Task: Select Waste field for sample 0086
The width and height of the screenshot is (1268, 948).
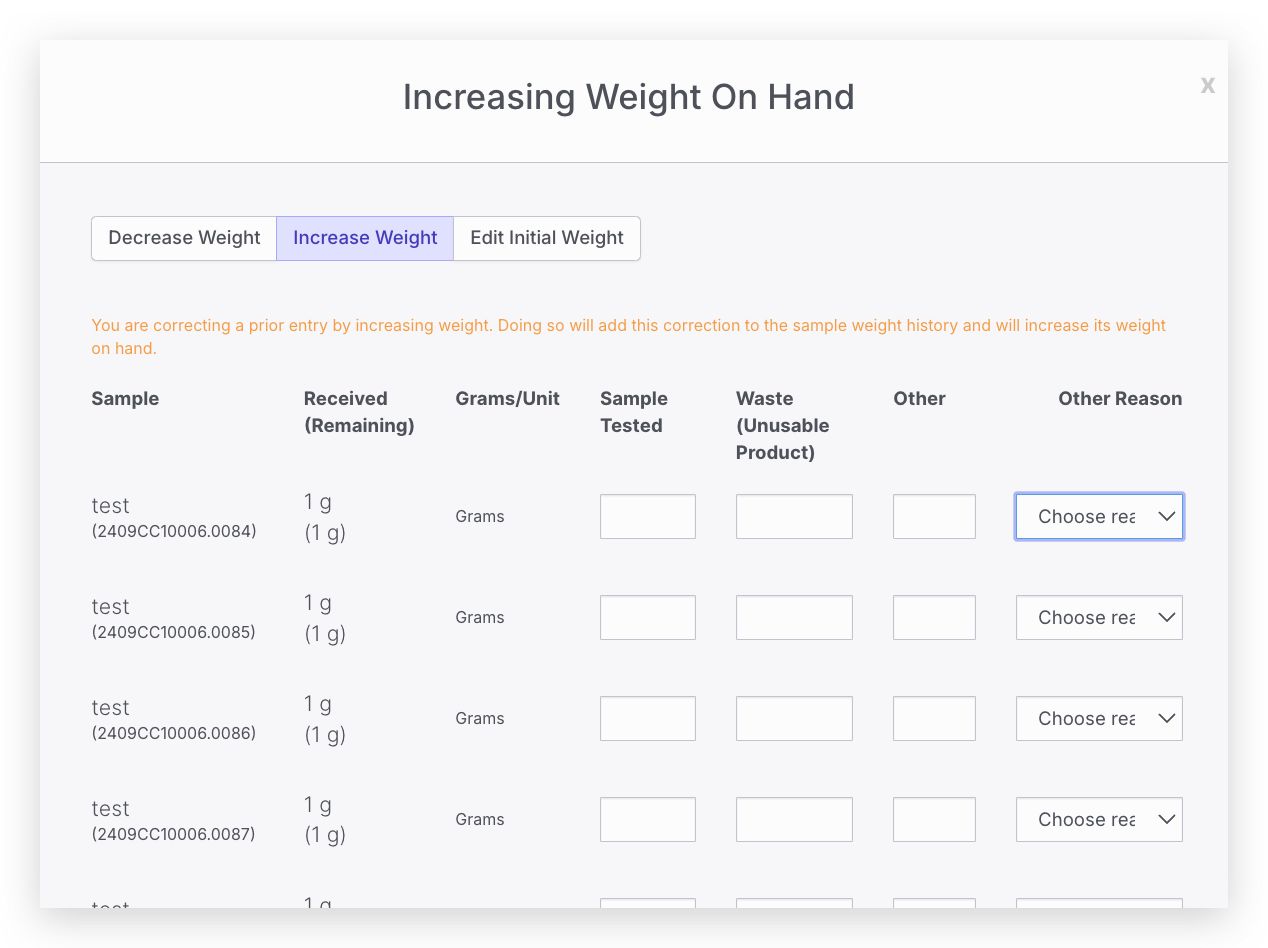Action: [x=794, y=719]
